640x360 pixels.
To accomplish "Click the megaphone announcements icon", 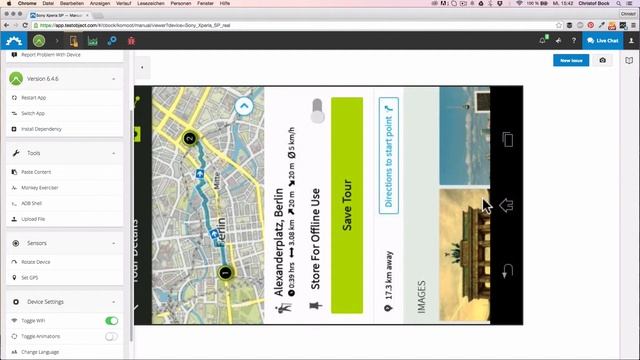I will point(558,41).
